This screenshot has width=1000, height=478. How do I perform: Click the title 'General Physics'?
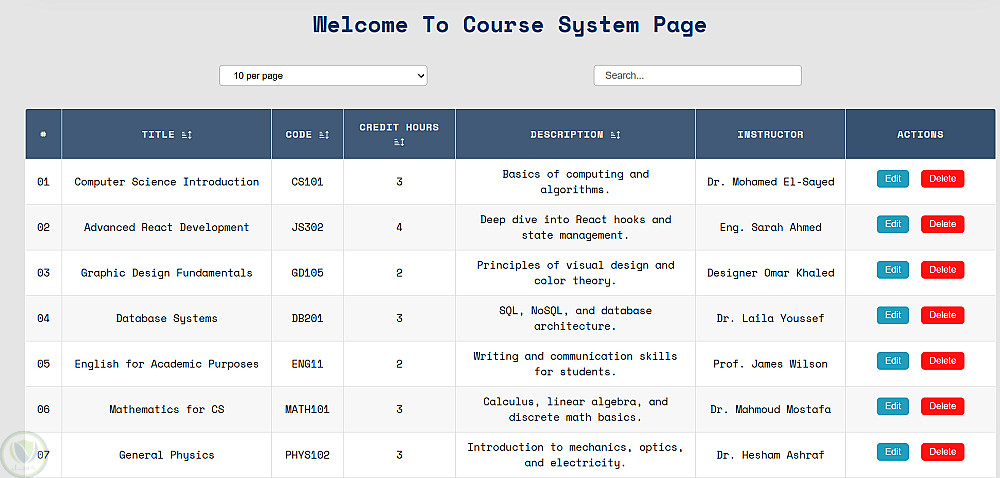166,455
